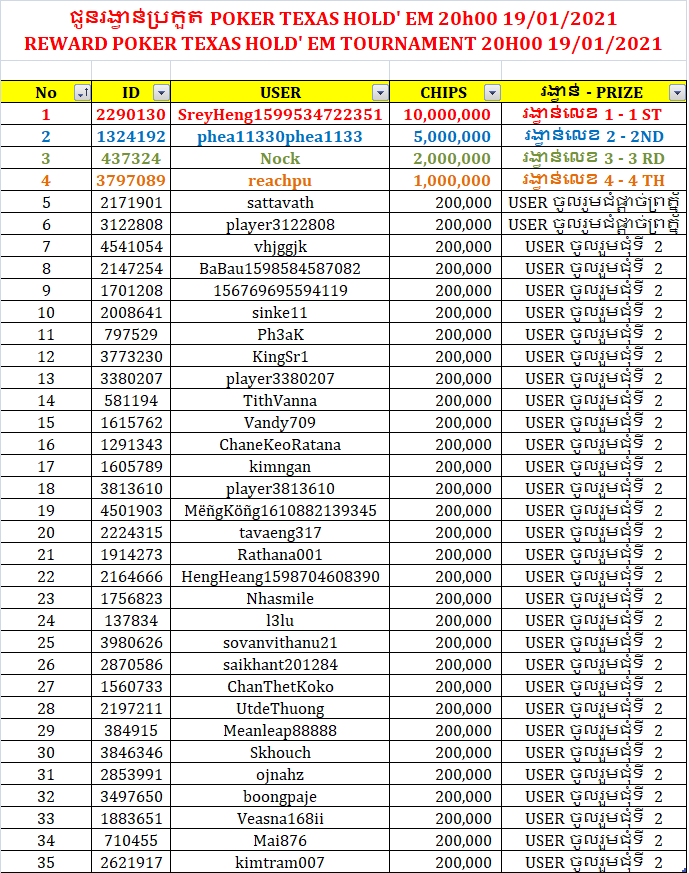This screenshot has width=689, height=873.
Task: Select username 156769695594119
Action: tap(280, 290)
